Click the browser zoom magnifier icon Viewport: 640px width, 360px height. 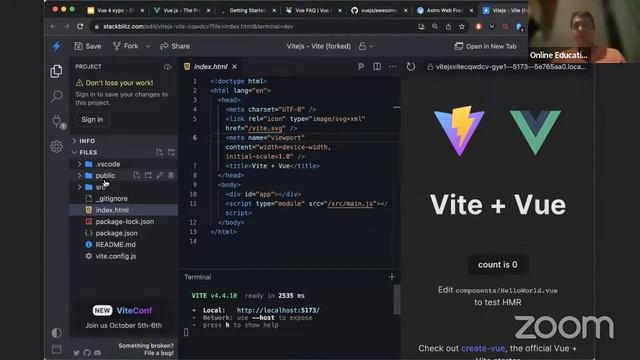[435, 27]
